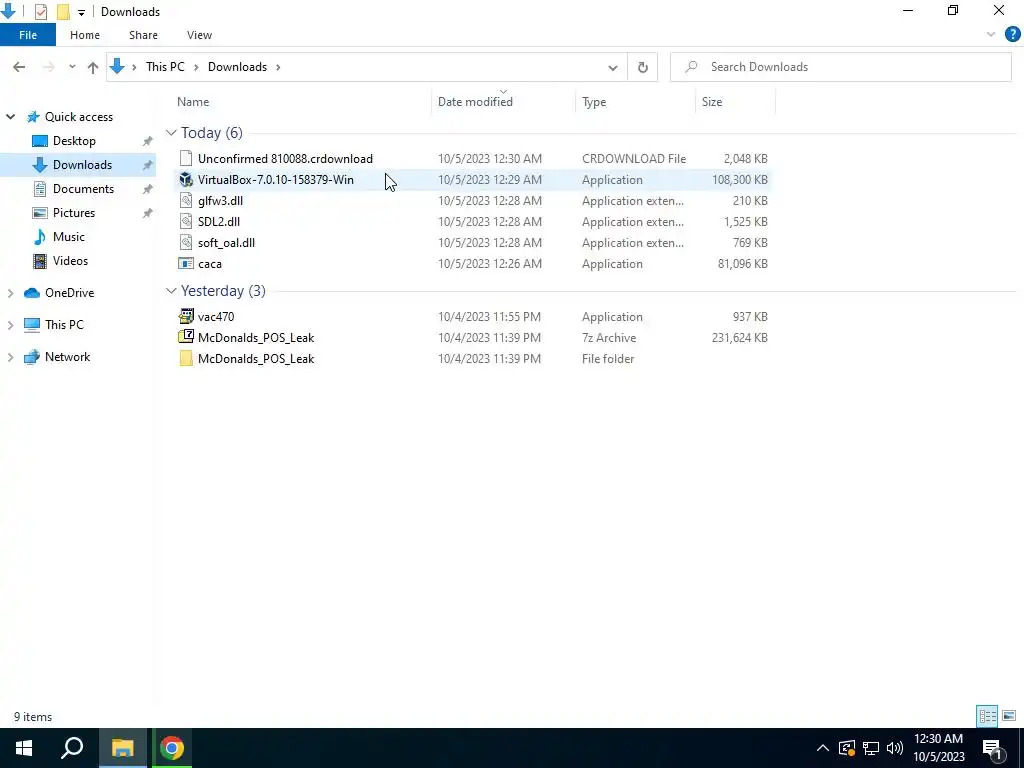
Task: Switch to the View ribbon tab
Action: [199, 35]
